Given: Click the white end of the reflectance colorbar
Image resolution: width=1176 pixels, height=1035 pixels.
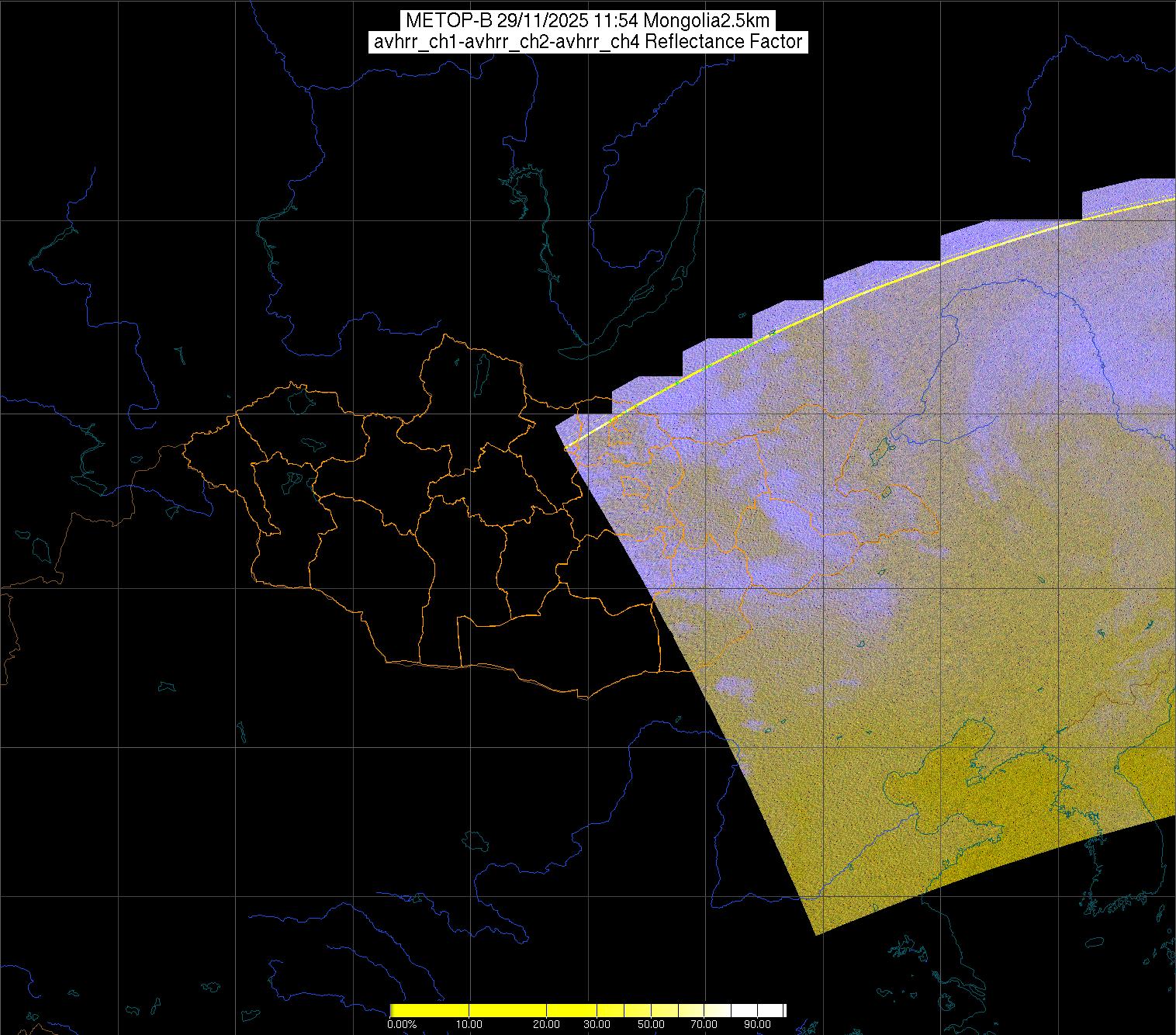Looking at the screenshot, I should click(772, 1010).
